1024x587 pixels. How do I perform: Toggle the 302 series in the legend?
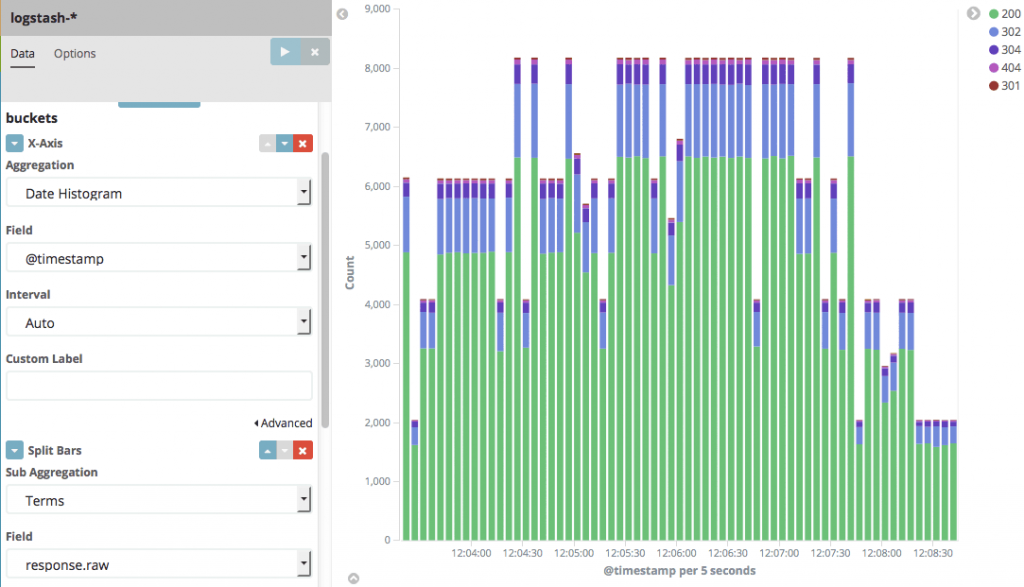pos(1003,32)
